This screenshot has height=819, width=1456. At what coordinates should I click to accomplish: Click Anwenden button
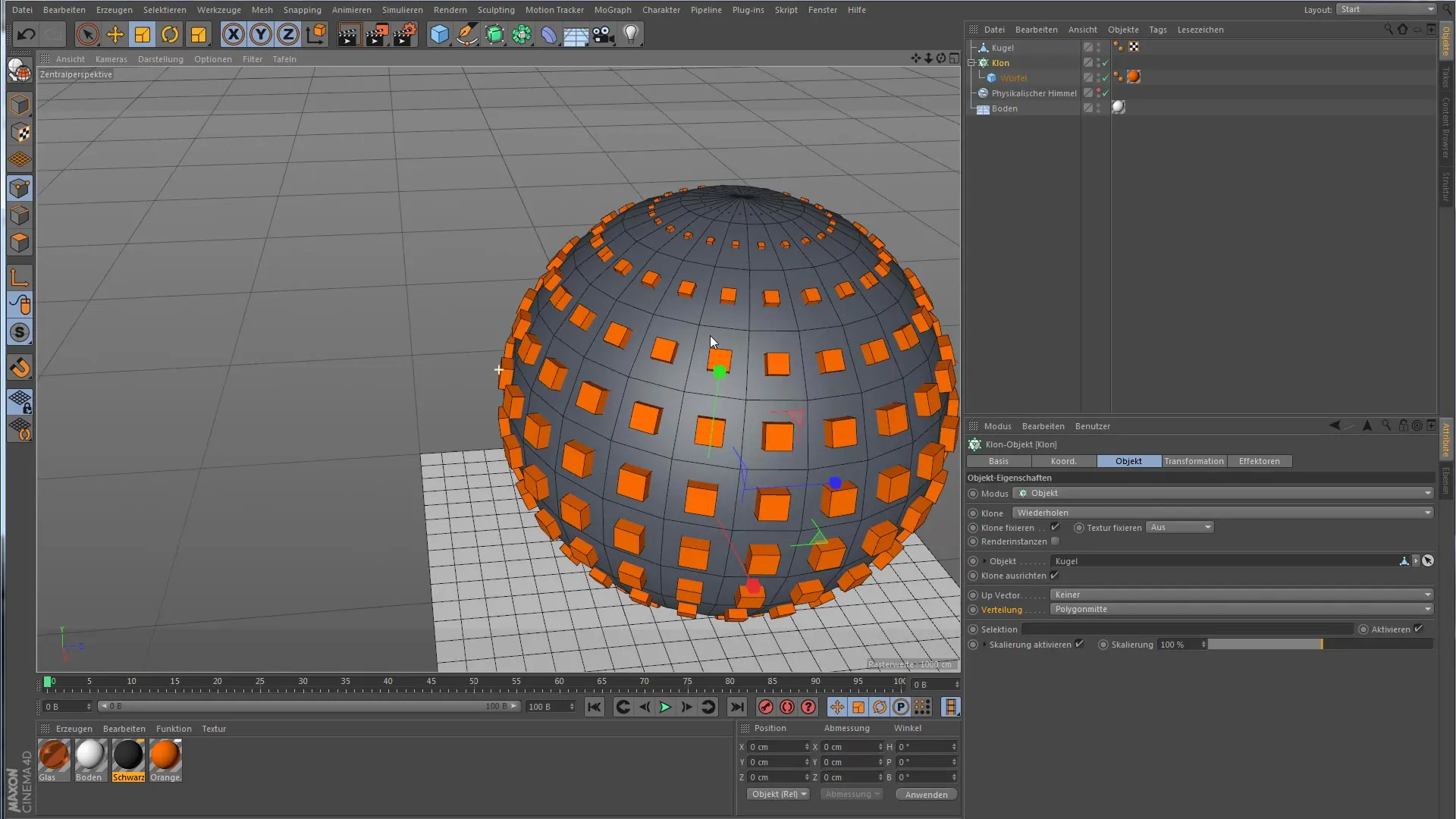(926, 794)
